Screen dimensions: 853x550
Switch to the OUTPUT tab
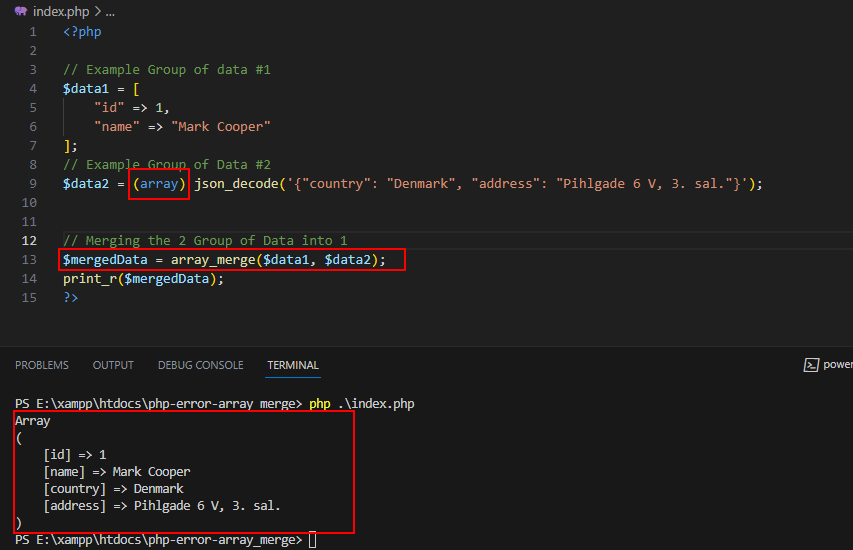click(113, 365)
